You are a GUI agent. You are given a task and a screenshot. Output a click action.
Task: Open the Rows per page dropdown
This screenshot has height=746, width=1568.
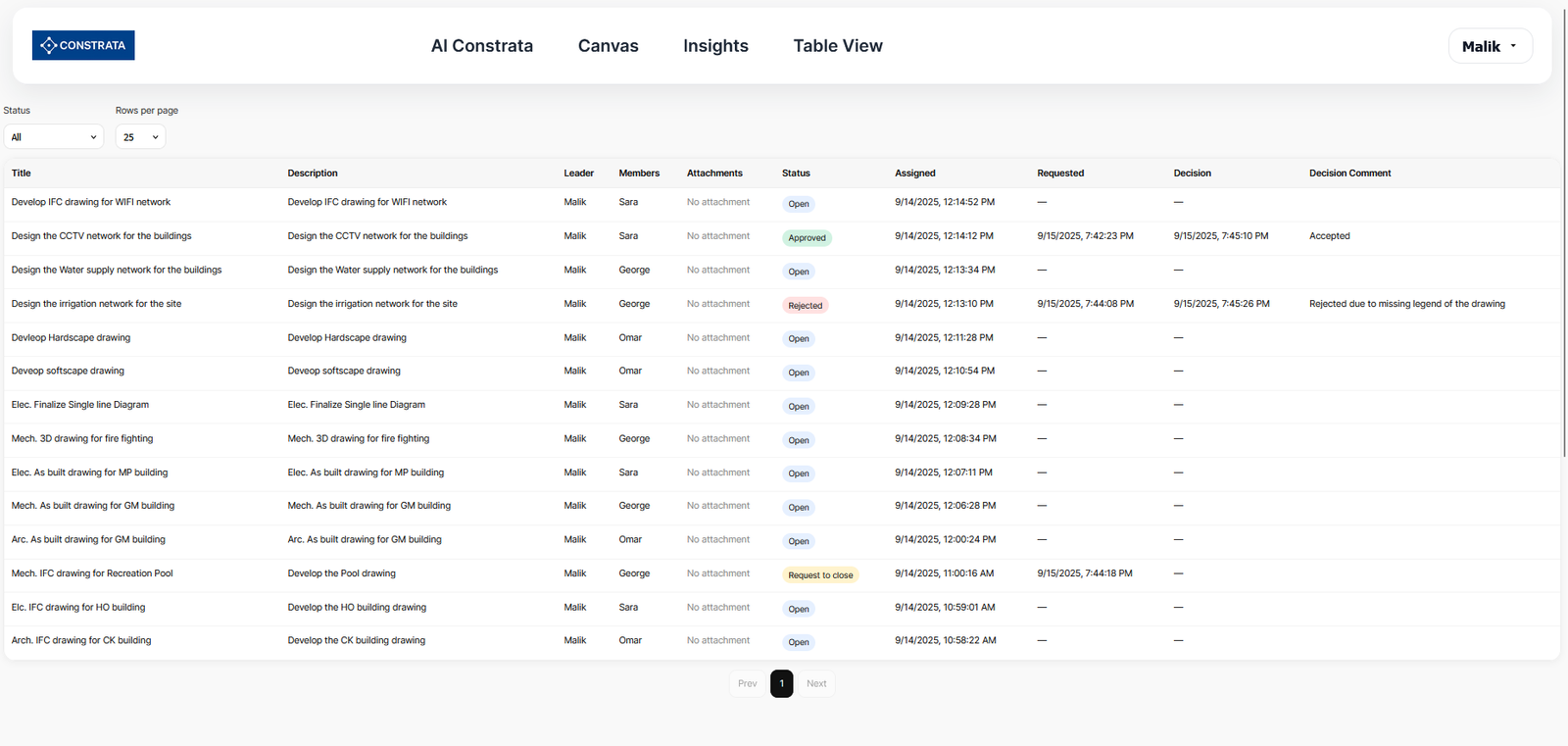point(140,137)
